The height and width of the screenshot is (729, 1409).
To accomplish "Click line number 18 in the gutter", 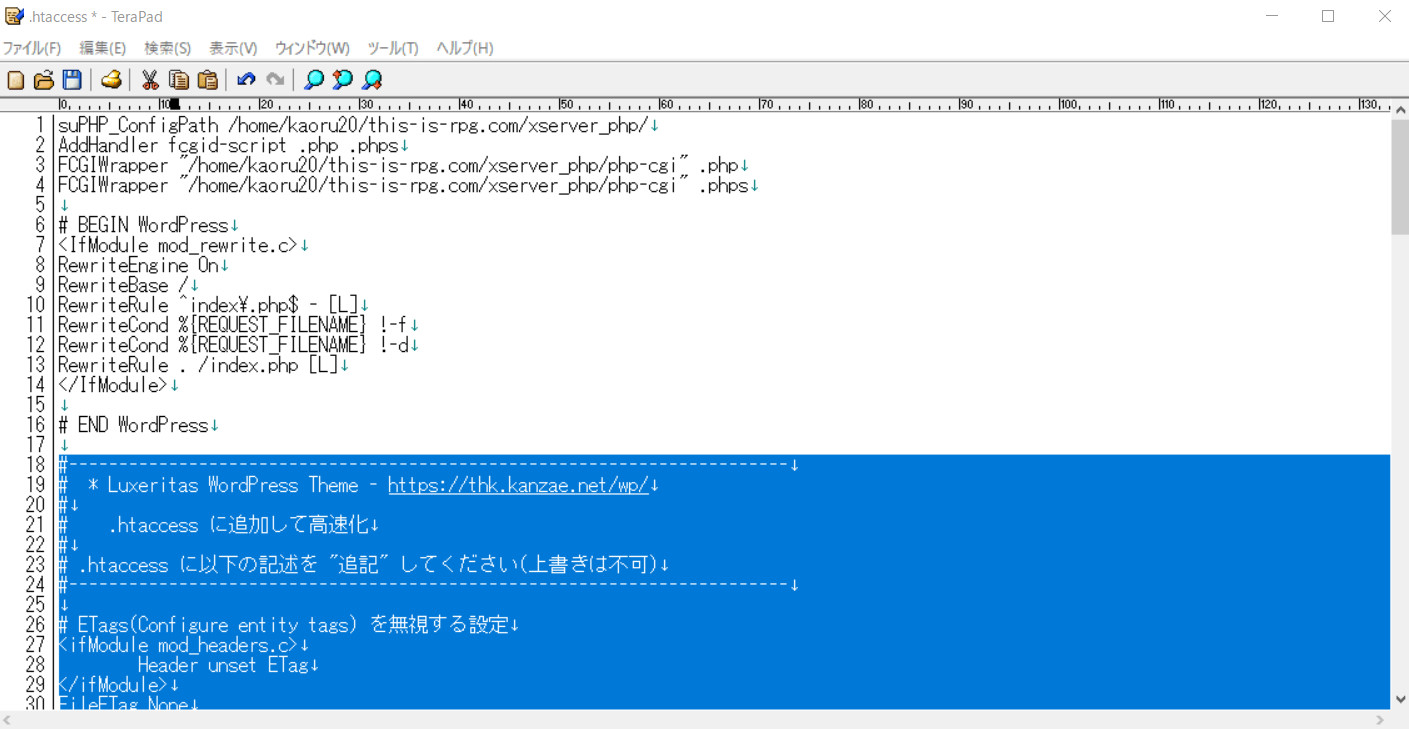I will click(35, 465).
